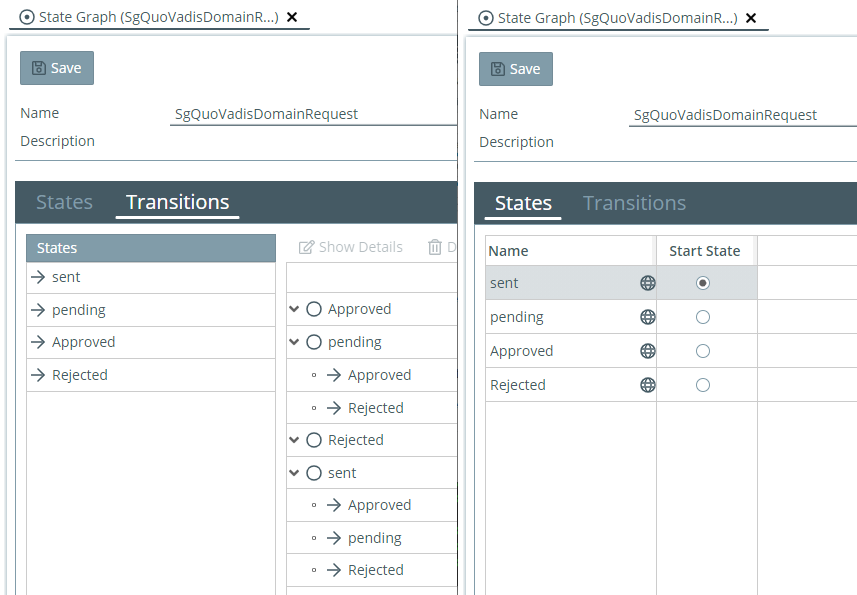Click the globe icon beside the sent state
Screen dimensions: 857x595
point(647,283)
